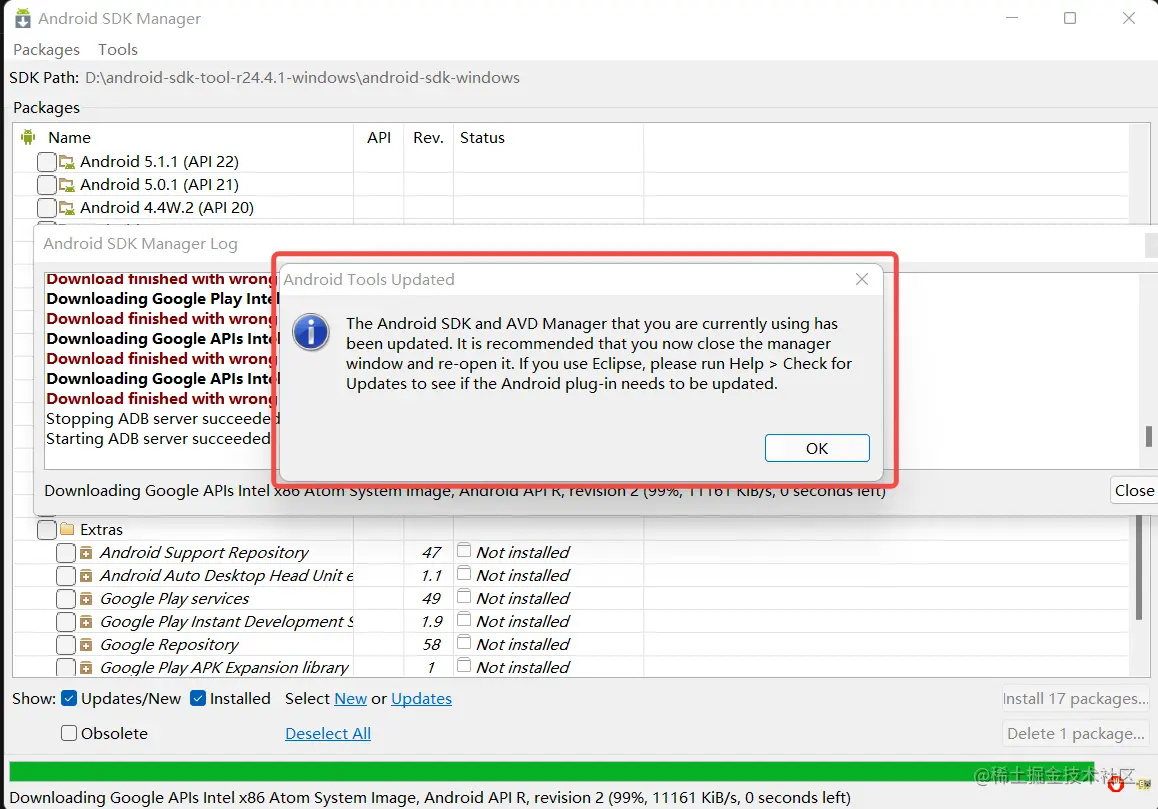
Task: Toggle the Updates/New show filter
Action: (69, 698)
